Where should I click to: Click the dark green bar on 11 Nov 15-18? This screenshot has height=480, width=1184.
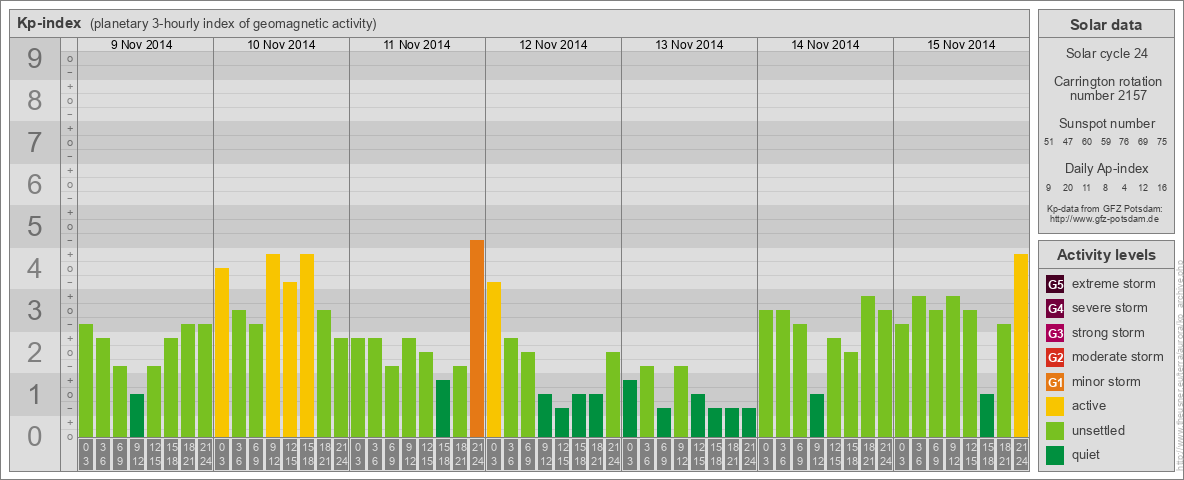[443, 409]
